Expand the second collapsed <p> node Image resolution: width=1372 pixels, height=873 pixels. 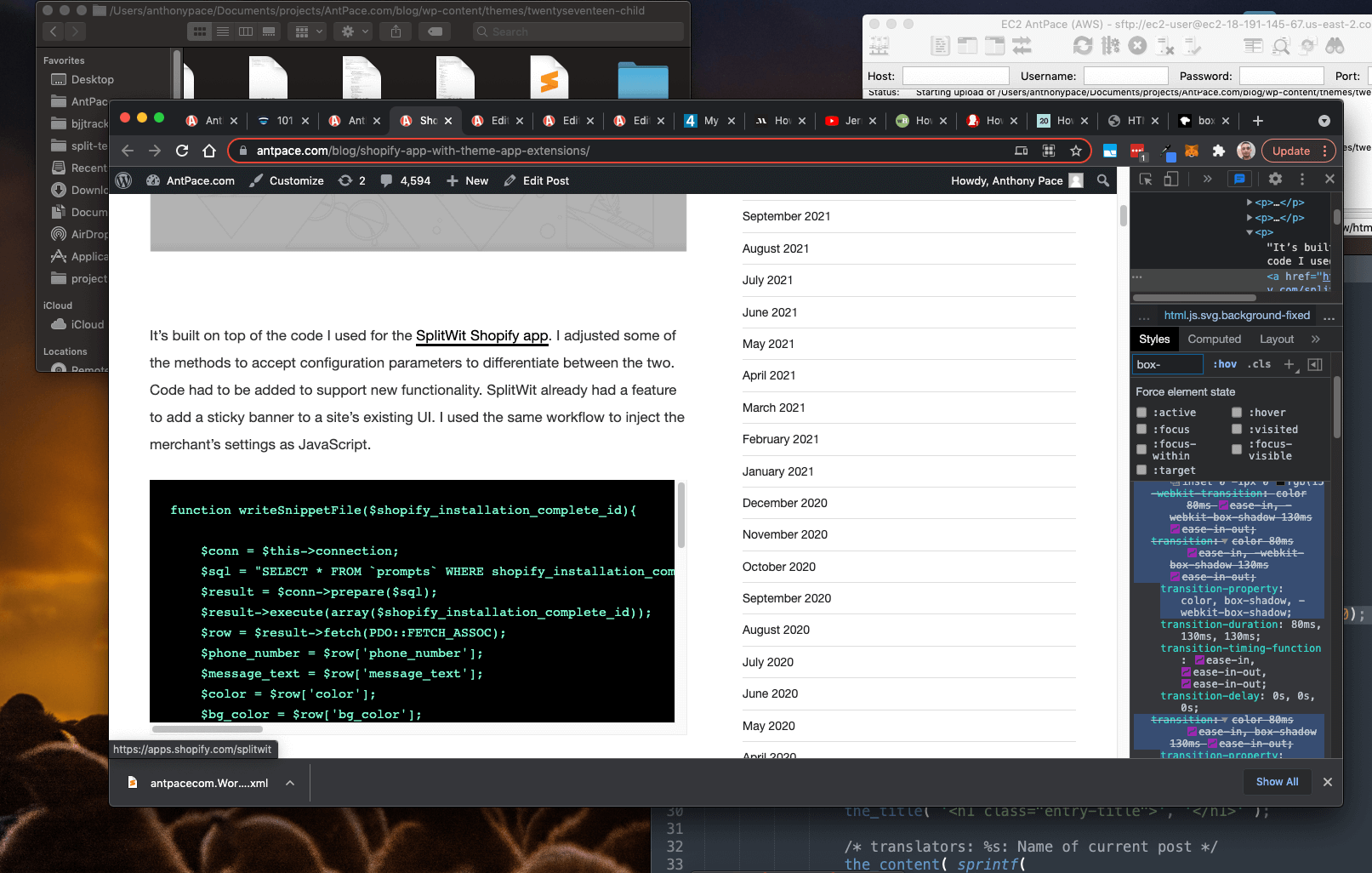click(1250, 218)
